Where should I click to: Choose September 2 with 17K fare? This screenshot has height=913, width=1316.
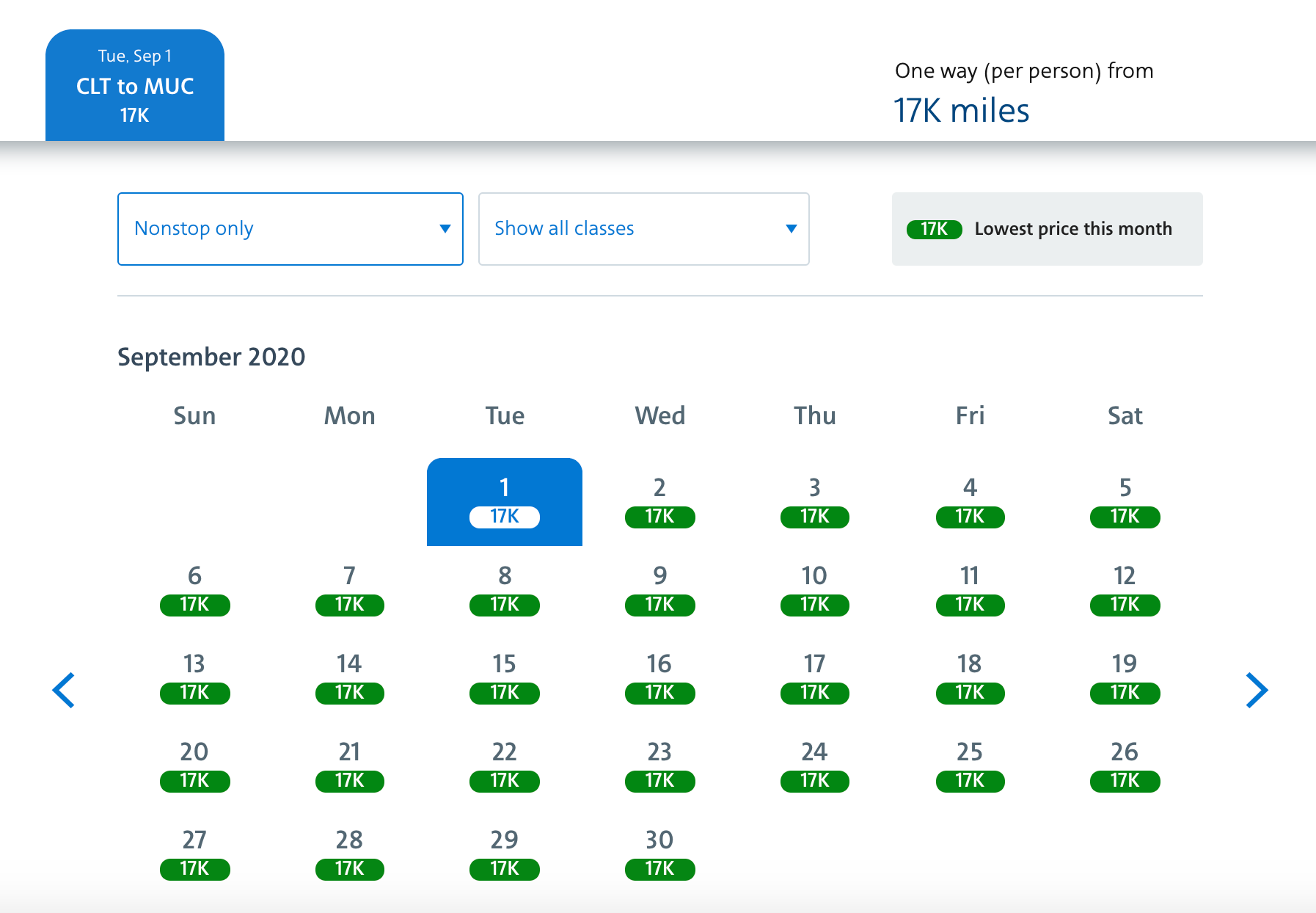coord(659,502)
